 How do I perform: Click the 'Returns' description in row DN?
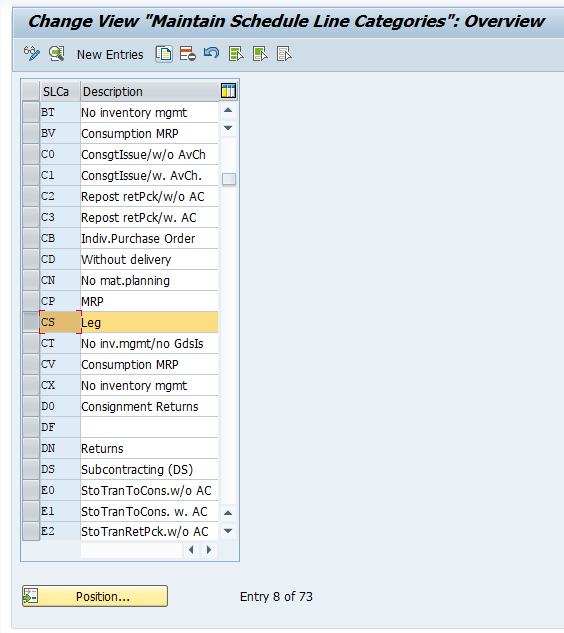pyautogui.click(x=149, y=448)
